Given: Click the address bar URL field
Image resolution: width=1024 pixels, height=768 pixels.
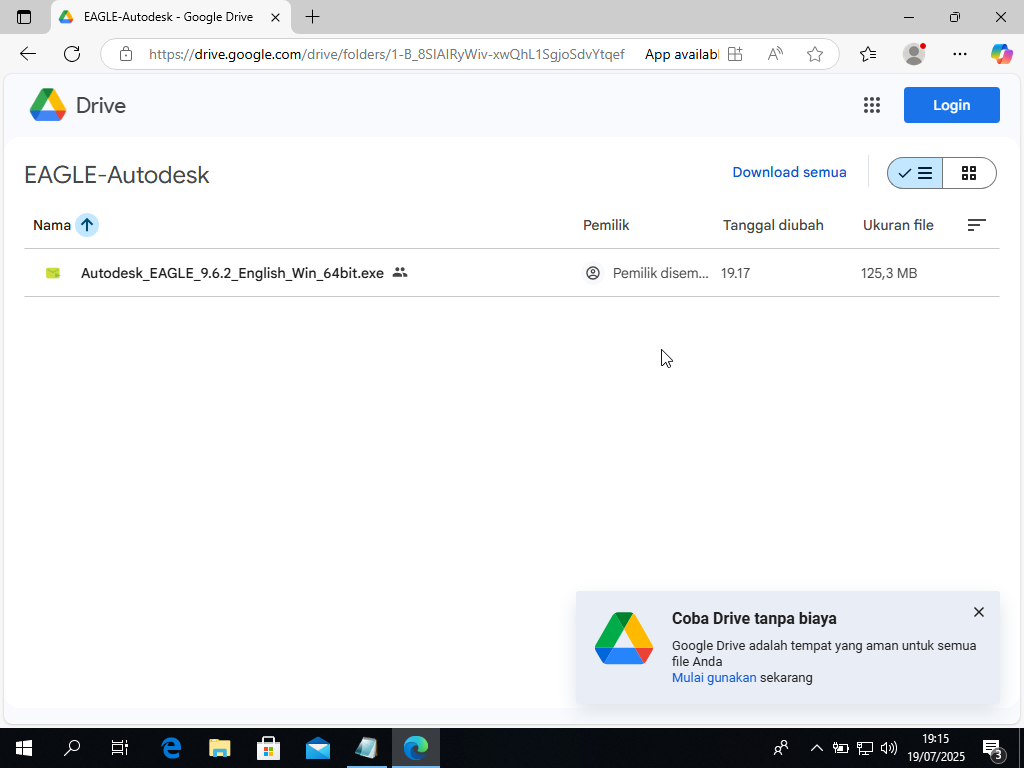Looking at the screenshot, I should (x=386, y=54).
